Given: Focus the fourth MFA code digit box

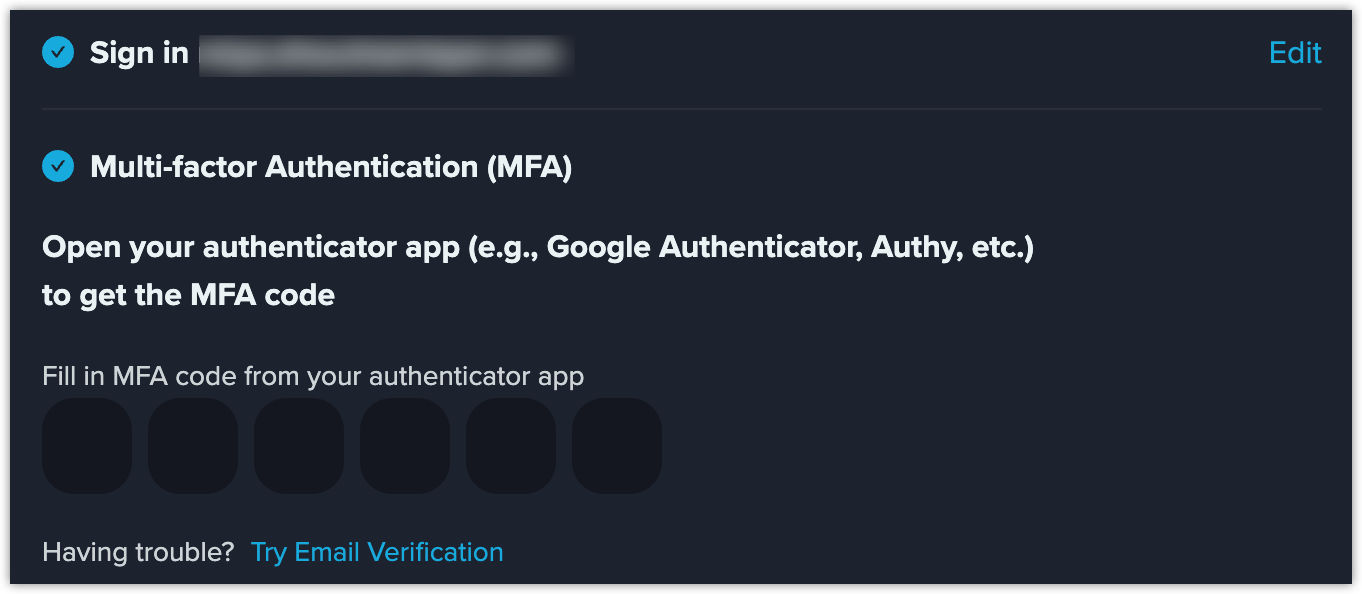Looking at the screenshot, I should (405, 446).
